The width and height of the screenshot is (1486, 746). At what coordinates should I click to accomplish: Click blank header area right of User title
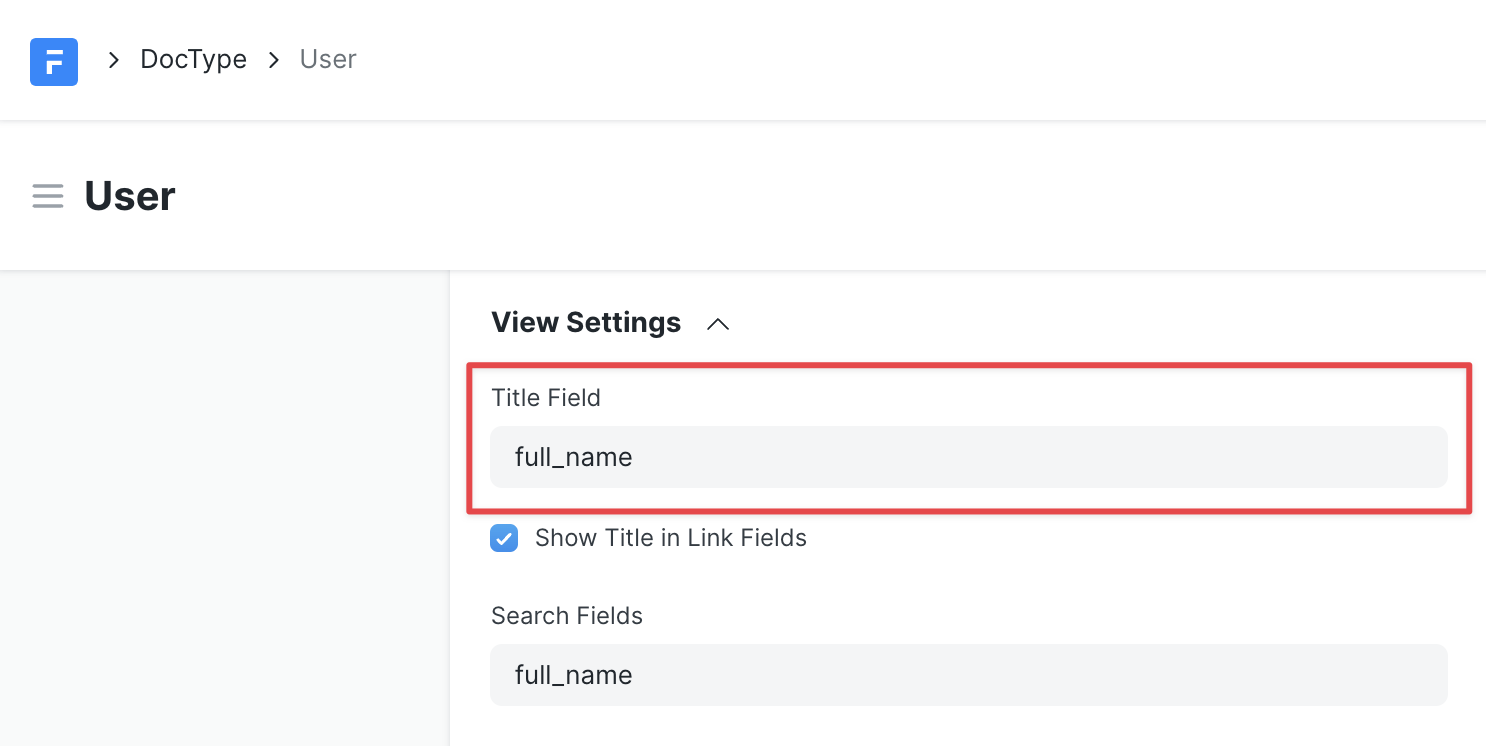point(800,196)
